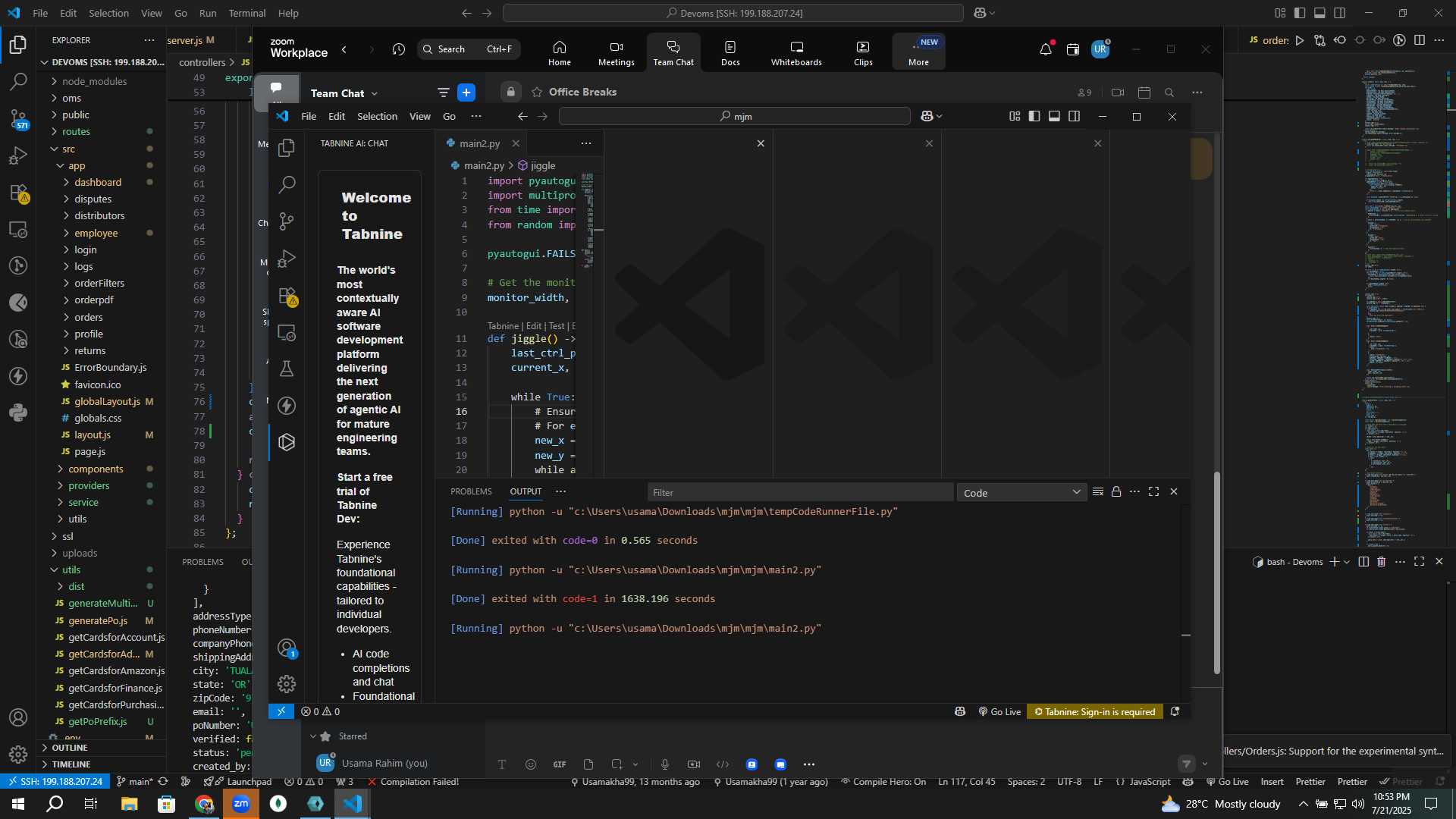The height and width of the screenshot is (819, 1456).
Task: Toggle output scroll lock icon
Action: [x=1116, y=492]
